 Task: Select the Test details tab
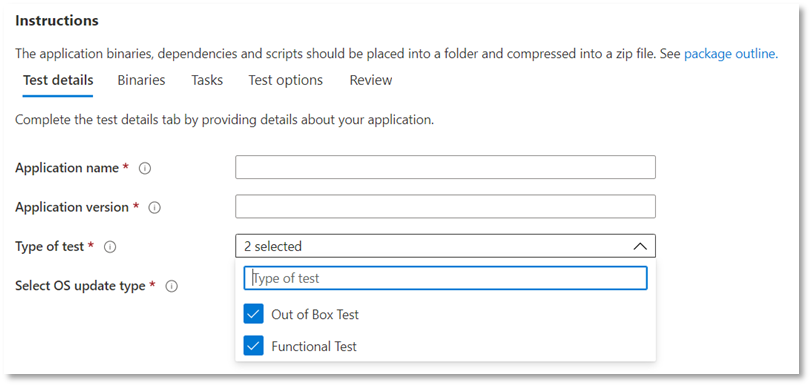58,80
